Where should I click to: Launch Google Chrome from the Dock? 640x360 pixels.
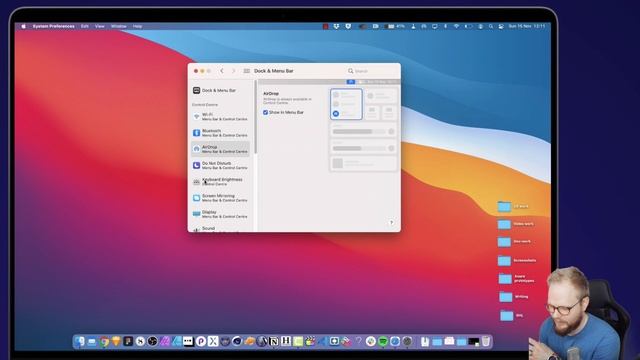pos(104,341)
